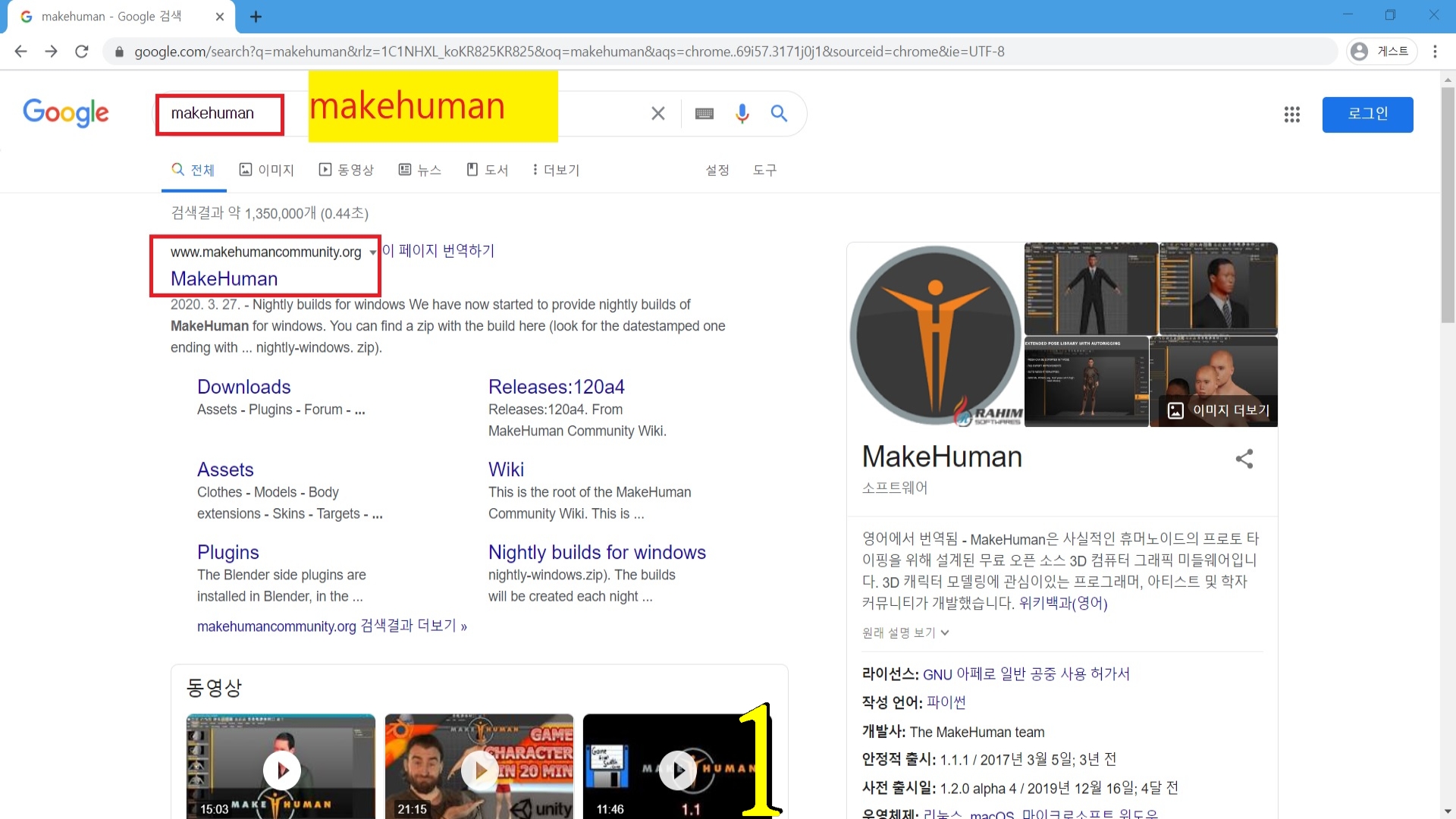Switch to the 동영상 tab

pyautogui.click(x=347, y=170)
